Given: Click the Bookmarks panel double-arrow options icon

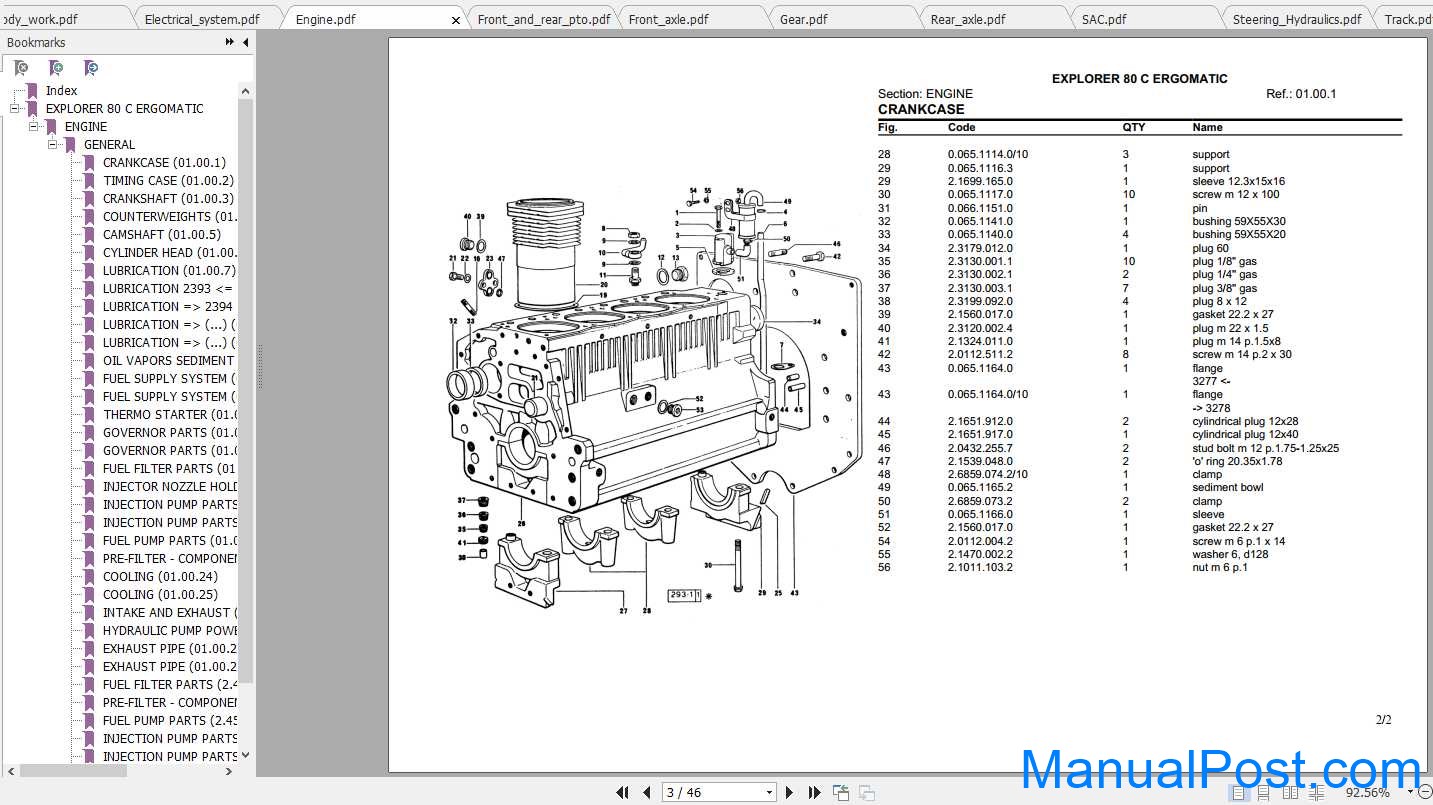Looking at the screenshot, I should point(230,42).
